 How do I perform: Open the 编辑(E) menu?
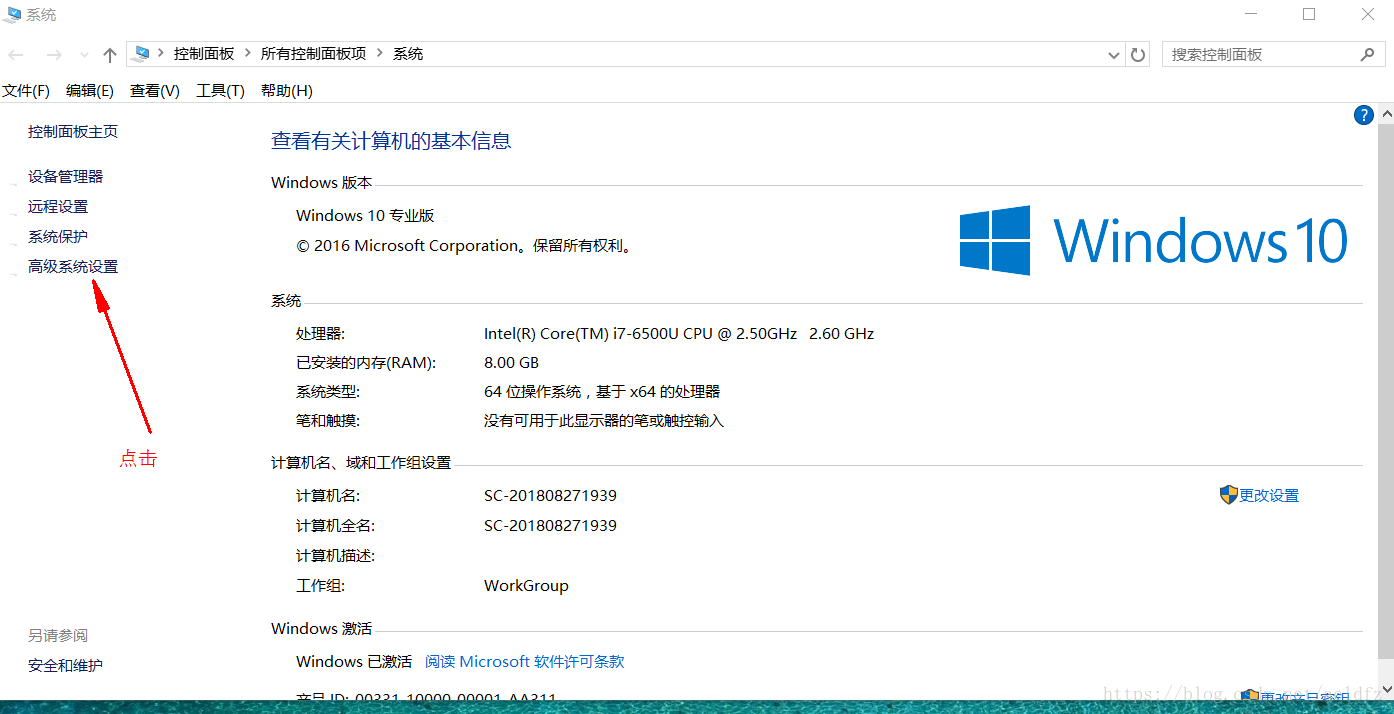[90, 91]
